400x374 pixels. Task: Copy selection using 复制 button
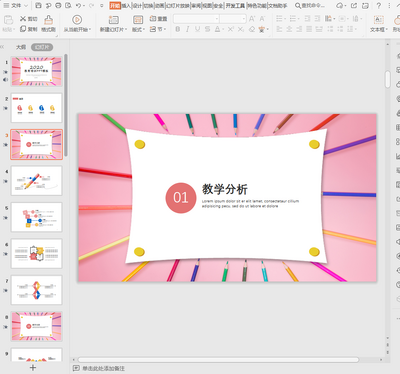point(29,29)
